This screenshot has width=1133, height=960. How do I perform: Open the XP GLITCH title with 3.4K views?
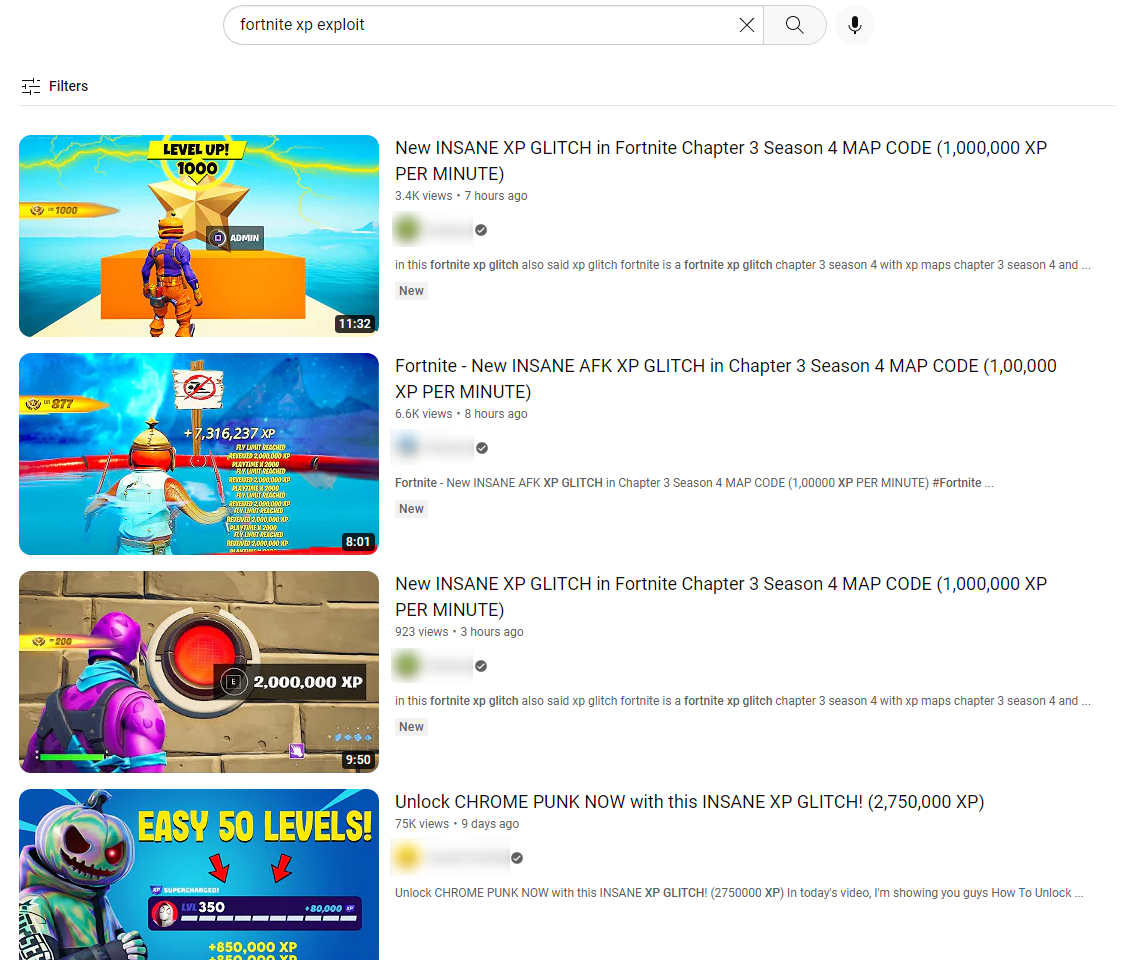pyautogui.click(x=720, y=160)
